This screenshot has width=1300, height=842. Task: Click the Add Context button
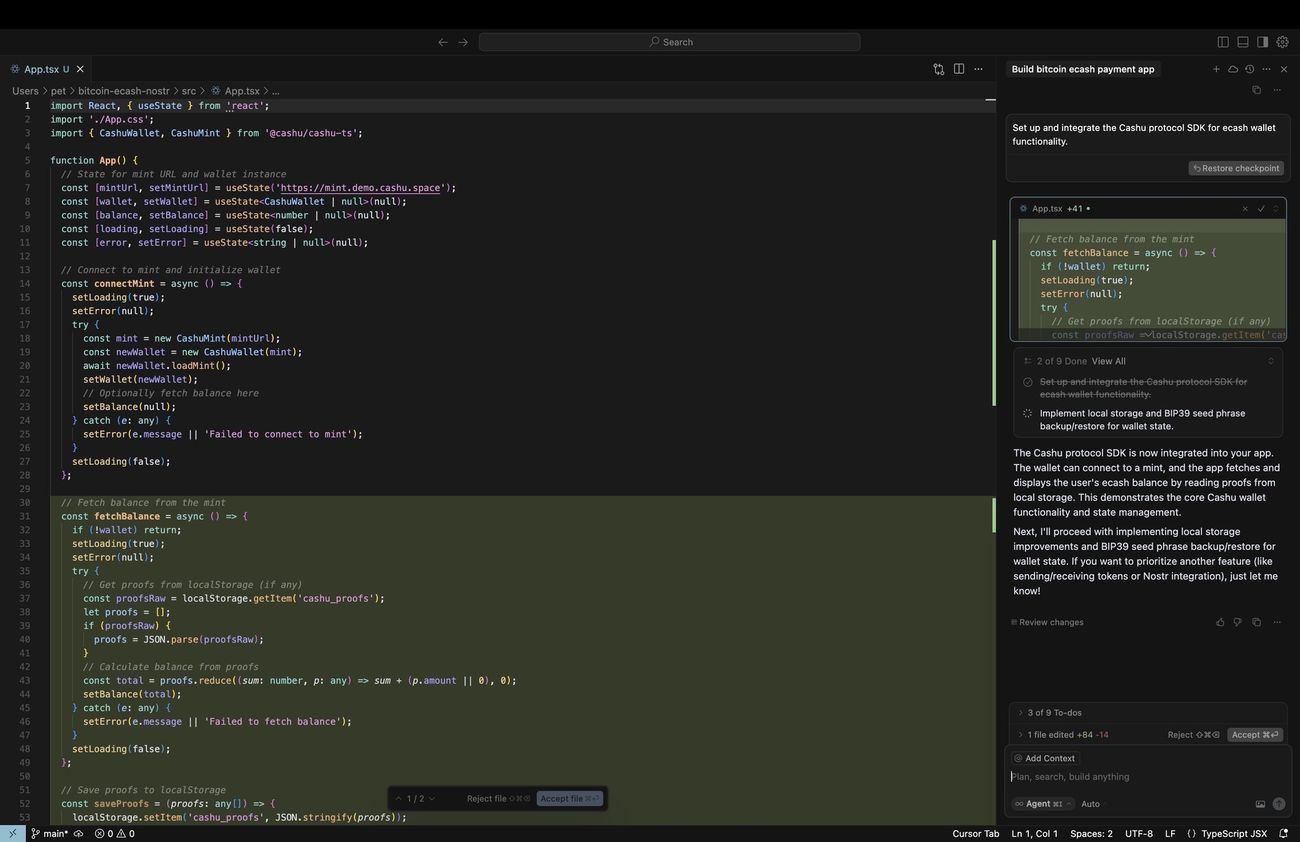(x=1045, y=758)
